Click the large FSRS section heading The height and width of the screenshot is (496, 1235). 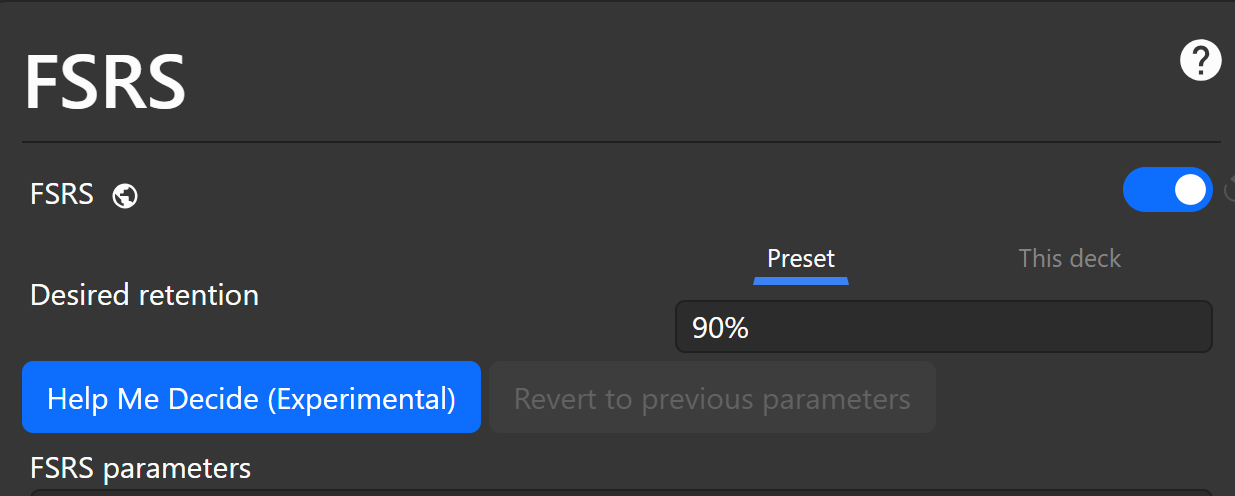[x=105, y=82]
